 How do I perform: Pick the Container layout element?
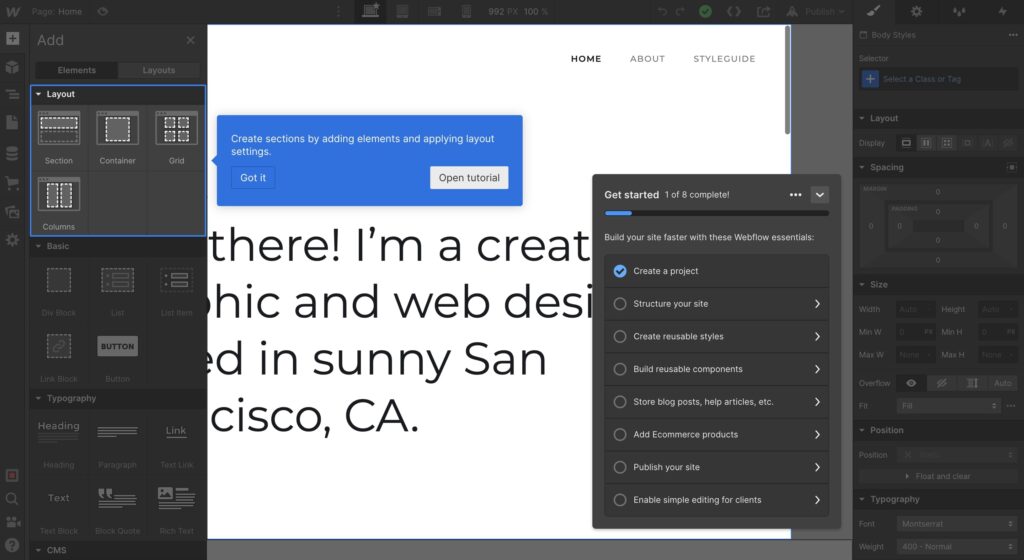click(x=117, y=130)
